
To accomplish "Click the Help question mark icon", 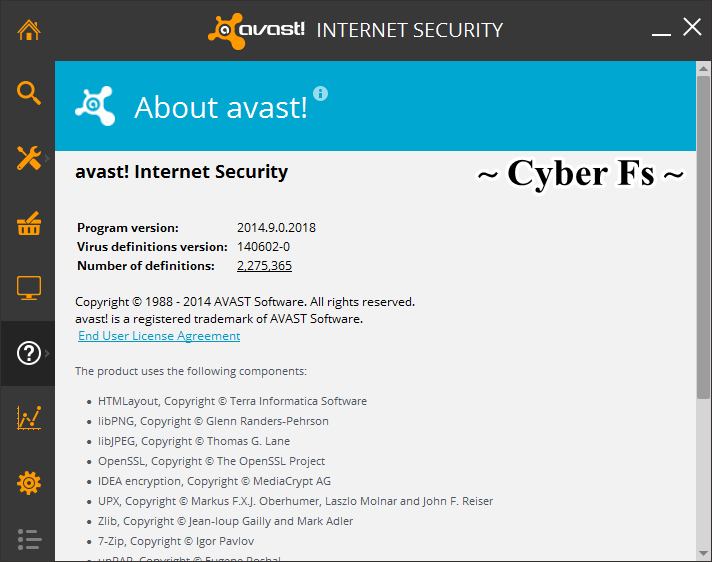I will coord(28,353).
